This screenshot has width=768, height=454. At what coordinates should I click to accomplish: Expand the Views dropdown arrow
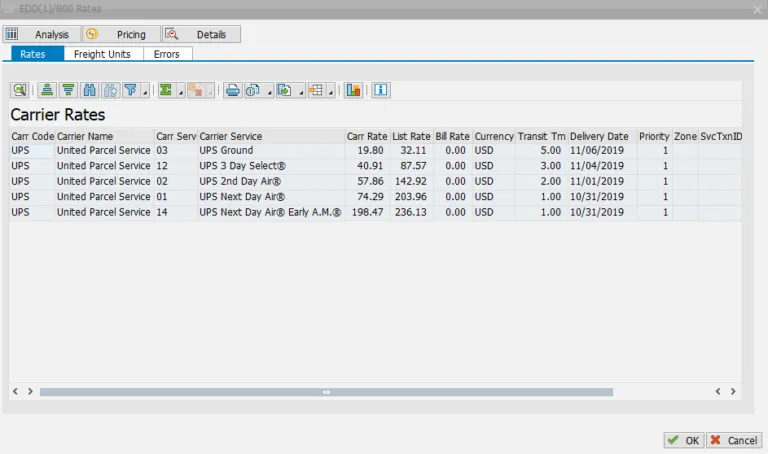269,91
